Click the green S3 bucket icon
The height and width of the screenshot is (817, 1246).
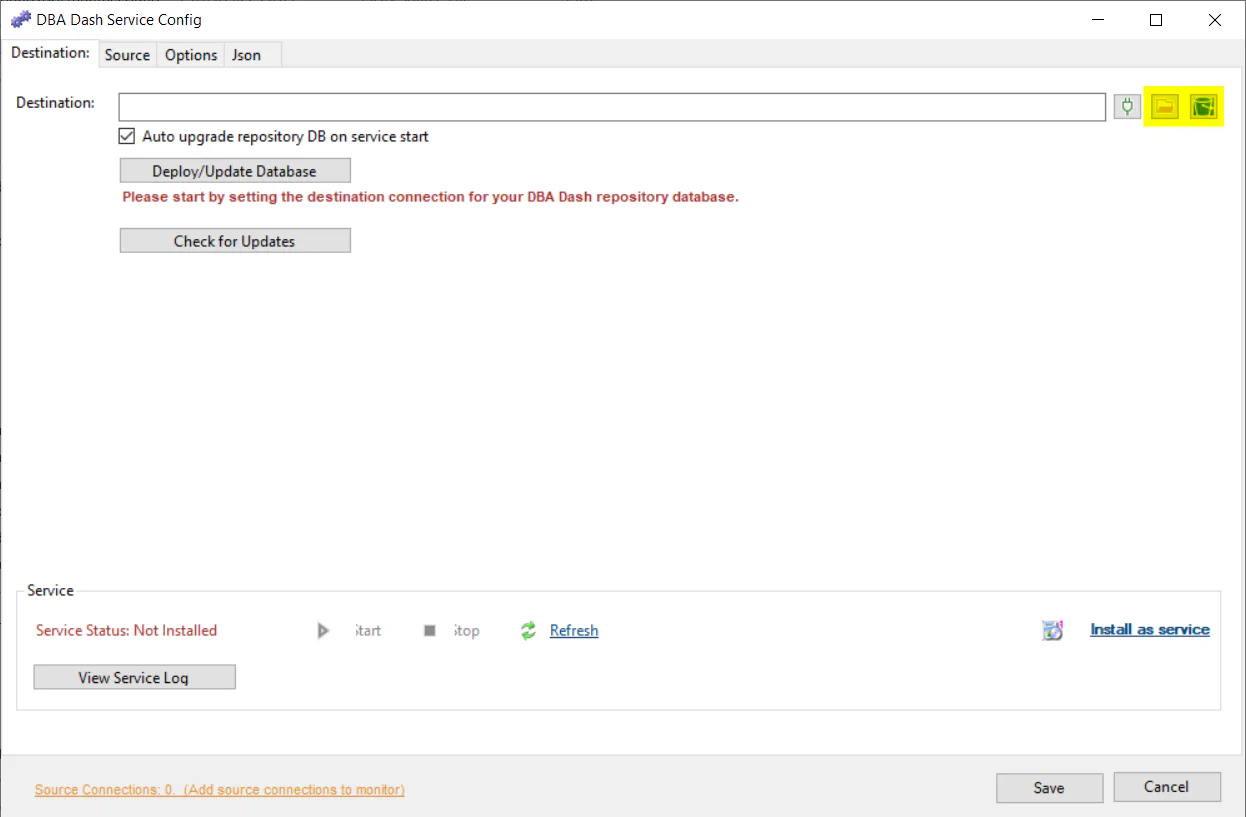[1204, 106]
